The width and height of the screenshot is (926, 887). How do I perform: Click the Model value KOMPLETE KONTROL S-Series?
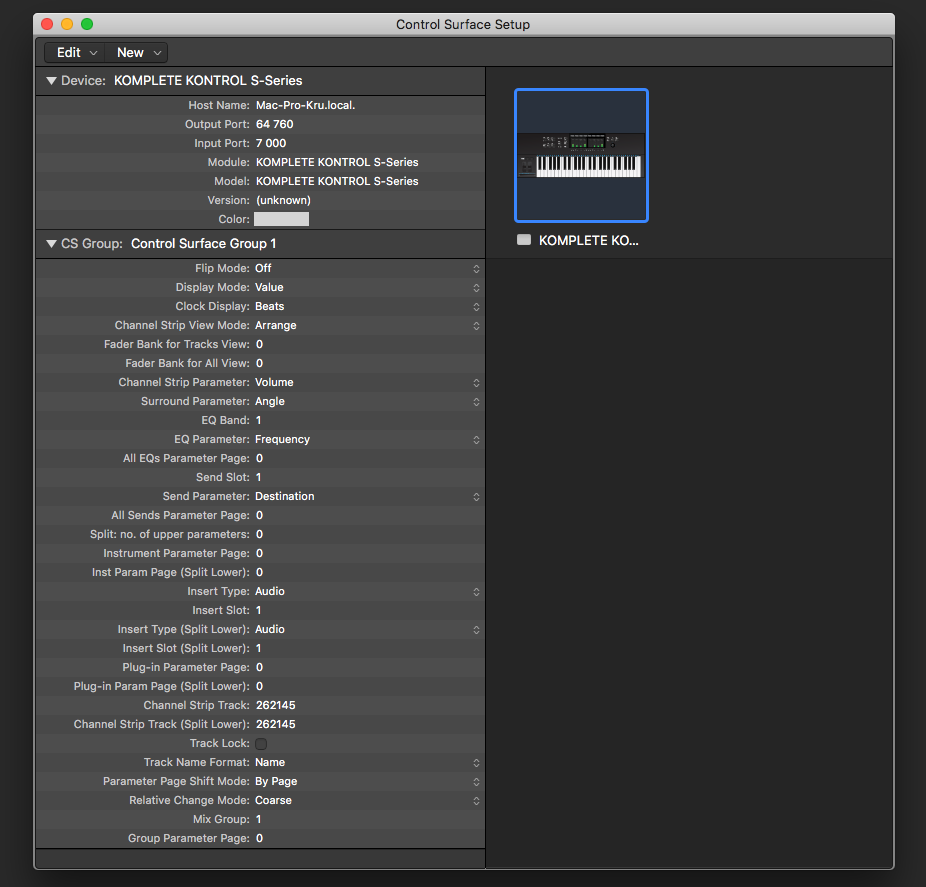(x=337, y=181)
